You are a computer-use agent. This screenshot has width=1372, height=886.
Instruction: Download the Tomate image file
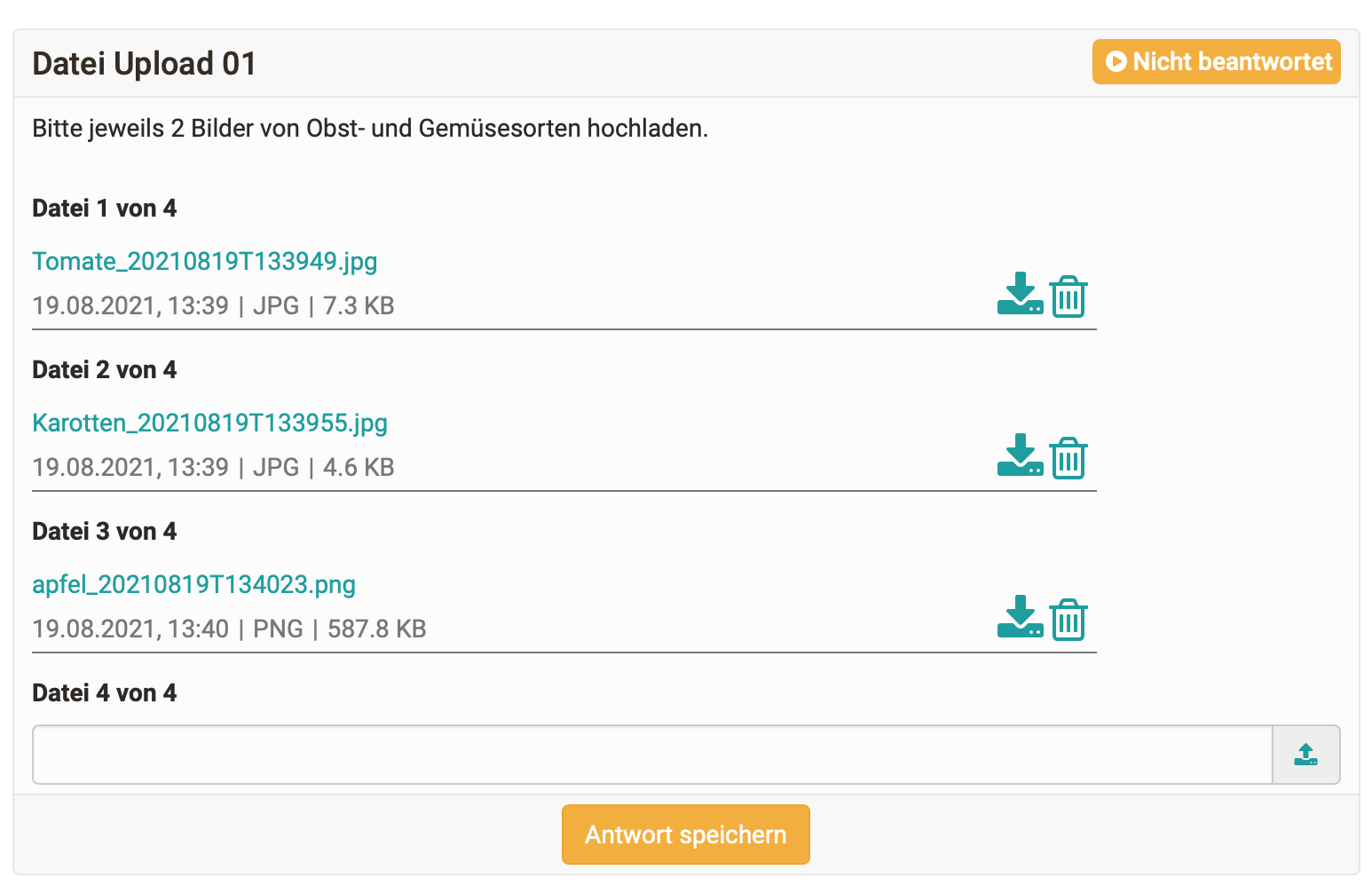(x=1020, y=295)
